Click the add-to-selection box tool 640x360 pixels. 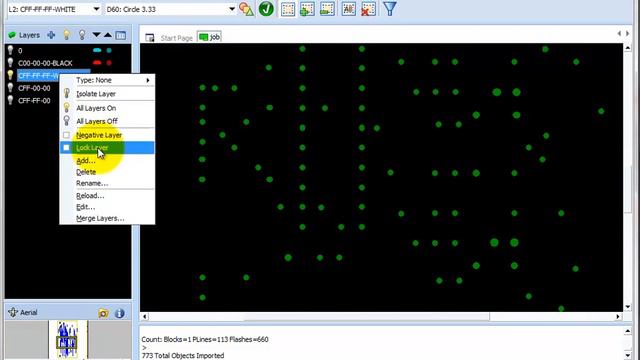[307, 9]
